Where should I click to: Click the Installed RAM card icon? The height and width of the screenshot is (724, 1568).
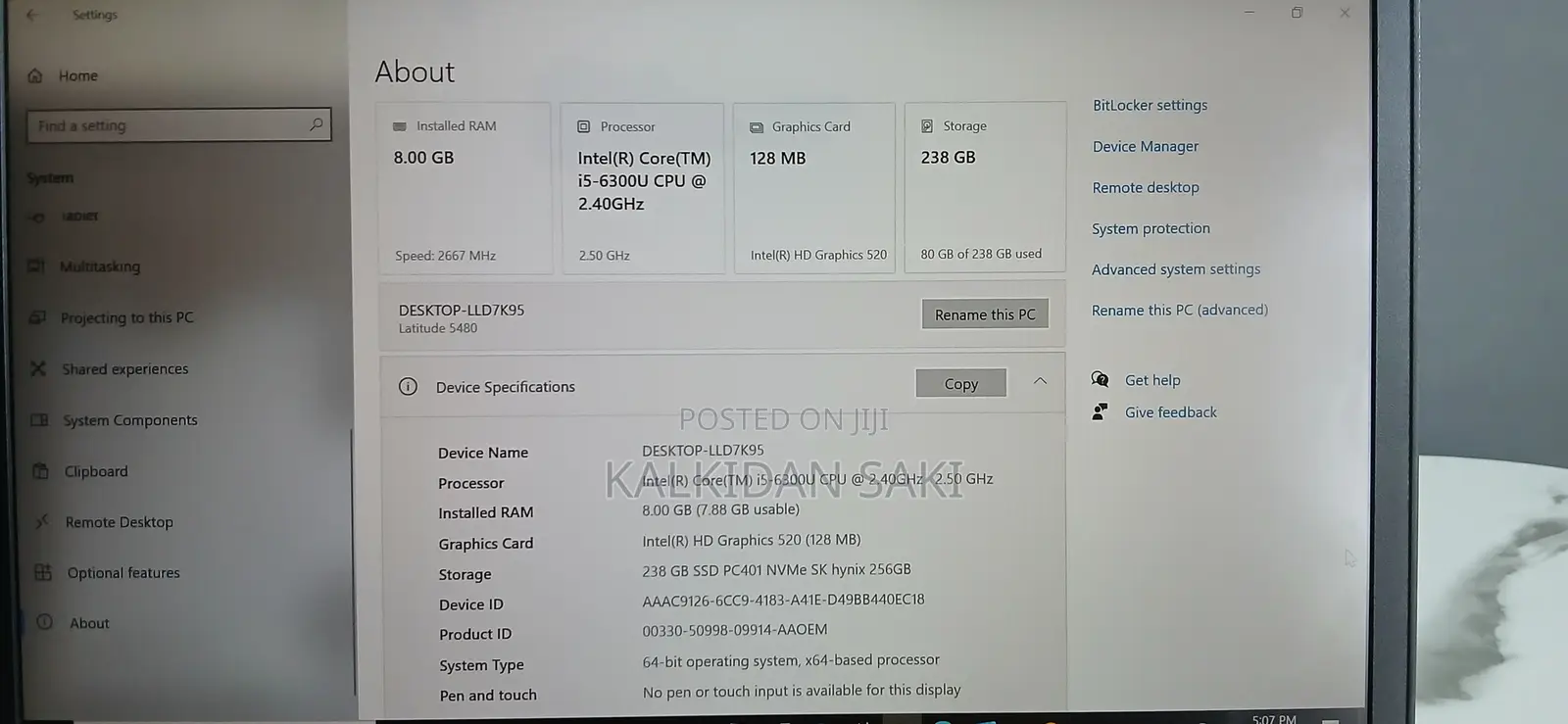click(x=400, y=126)
